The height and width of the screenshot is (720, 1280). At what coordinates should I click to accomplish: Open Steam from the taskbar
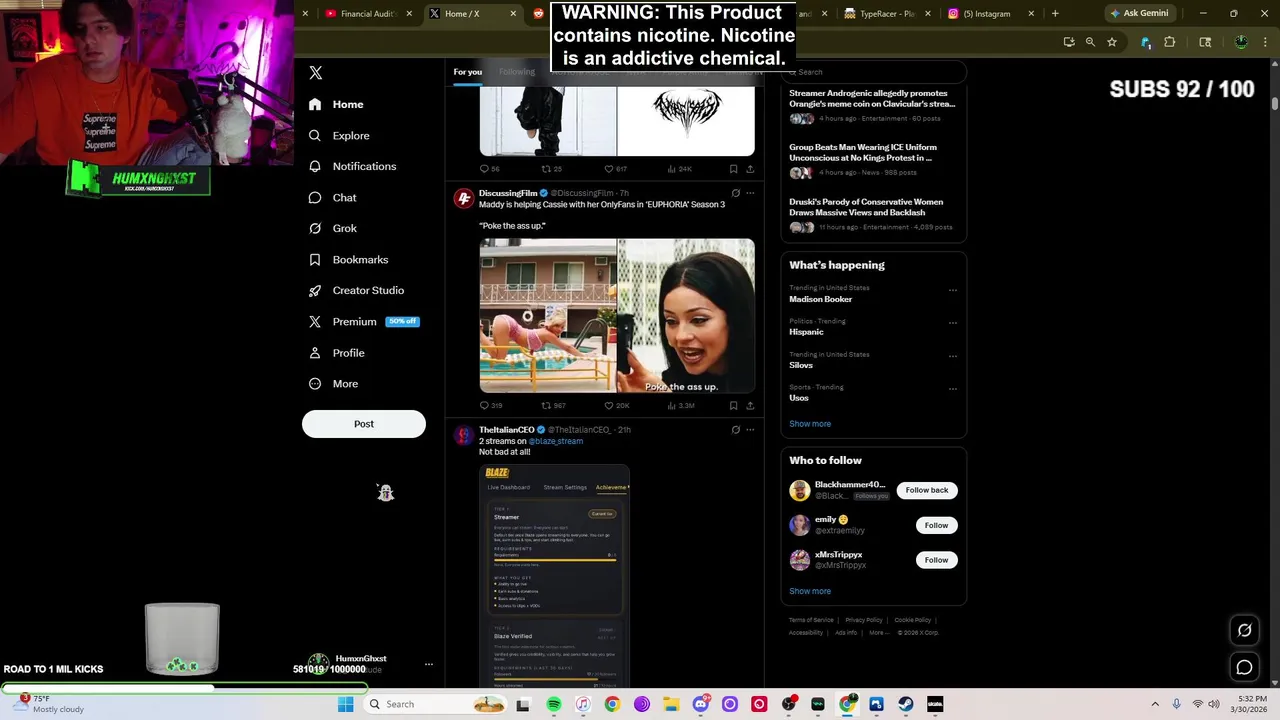906,704
